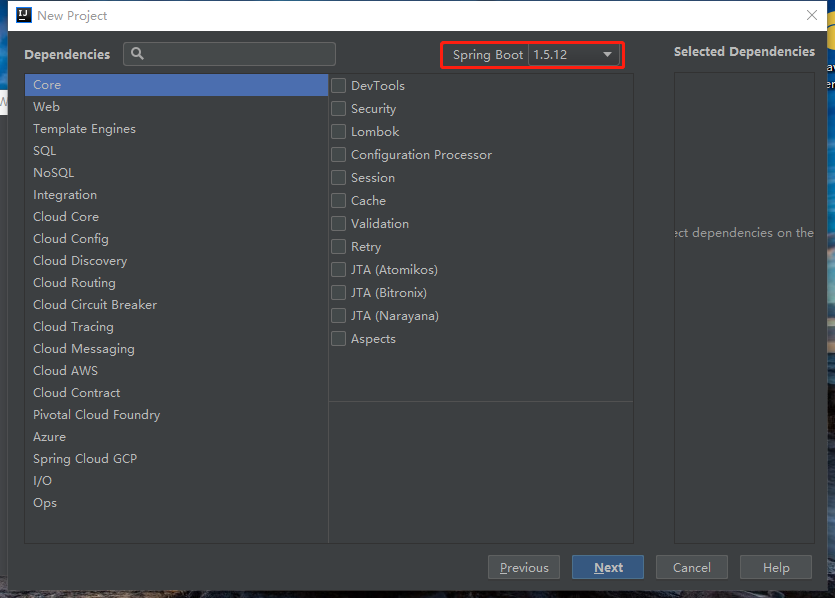
Task: Tick the Lombok checkbox
Action: pyautogui.click(x=339, y=132)
